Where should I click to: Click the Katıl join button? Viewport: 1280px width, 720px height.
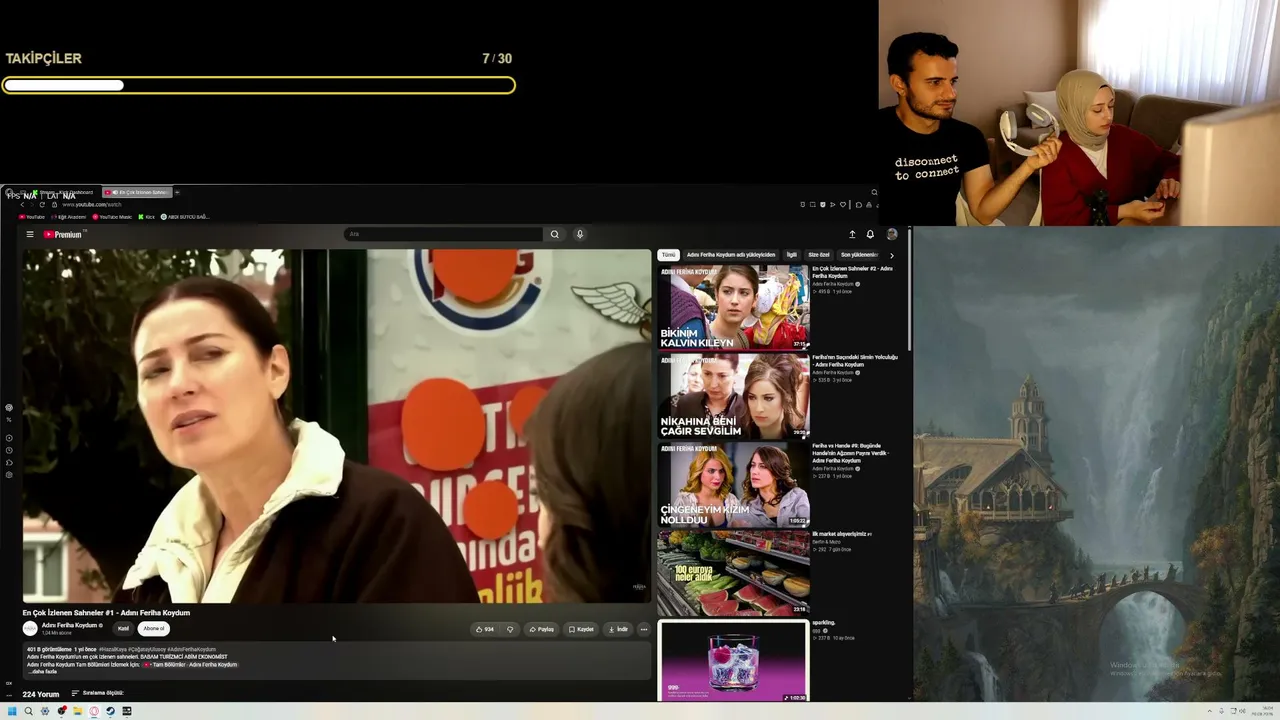123,629
